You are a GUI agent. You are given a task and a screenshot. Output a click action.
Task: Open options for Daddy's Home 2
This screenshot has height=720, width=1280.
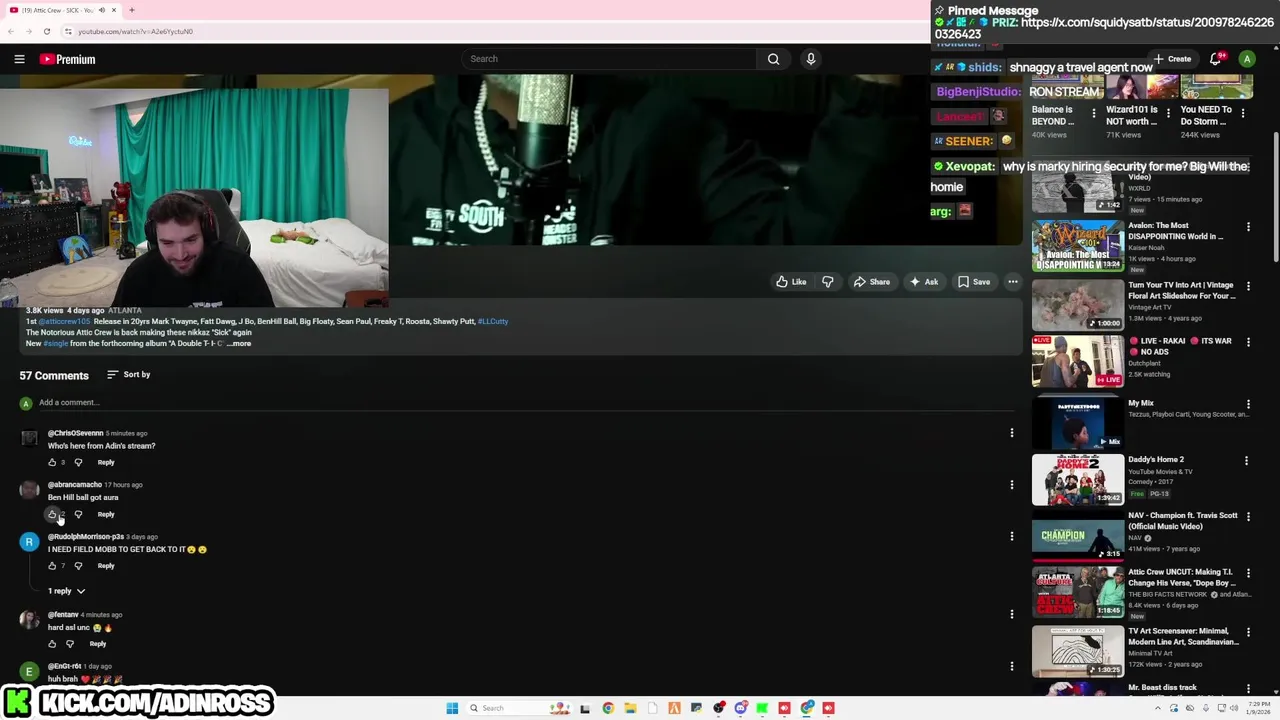(x=1247, y=461)
